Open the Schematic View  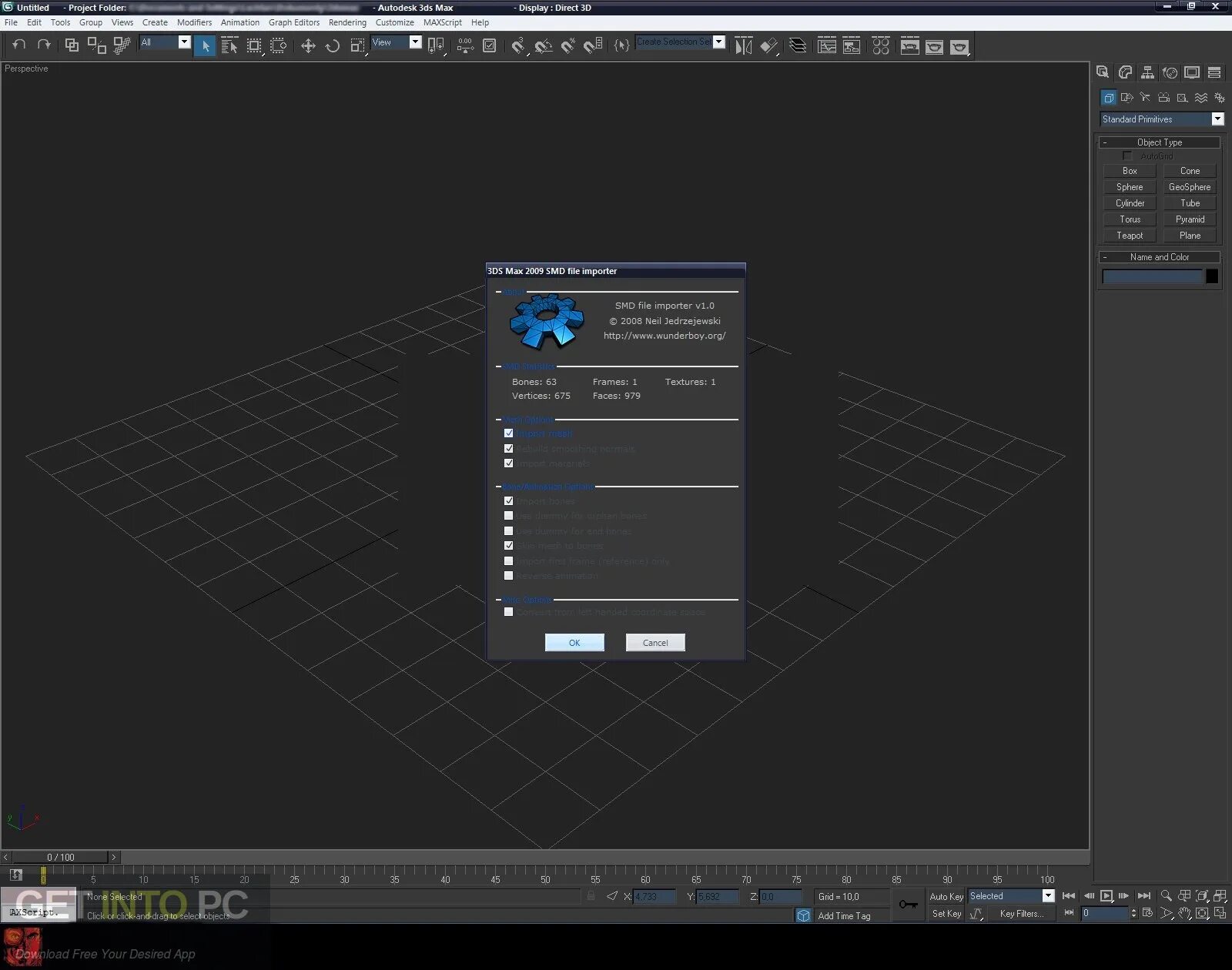tap(852, 46)
